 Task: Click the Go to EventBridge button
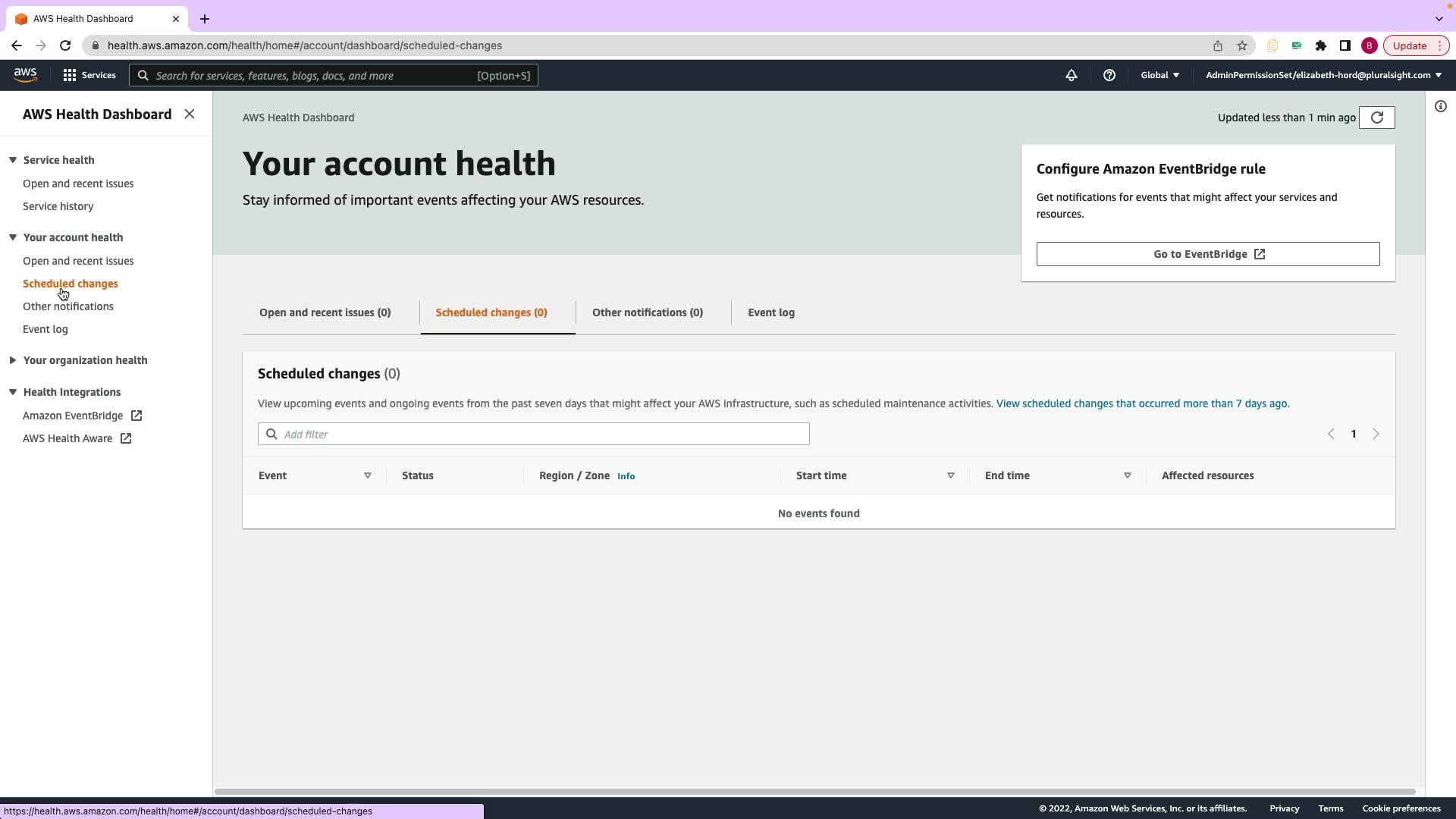(x=1207, y=254)
